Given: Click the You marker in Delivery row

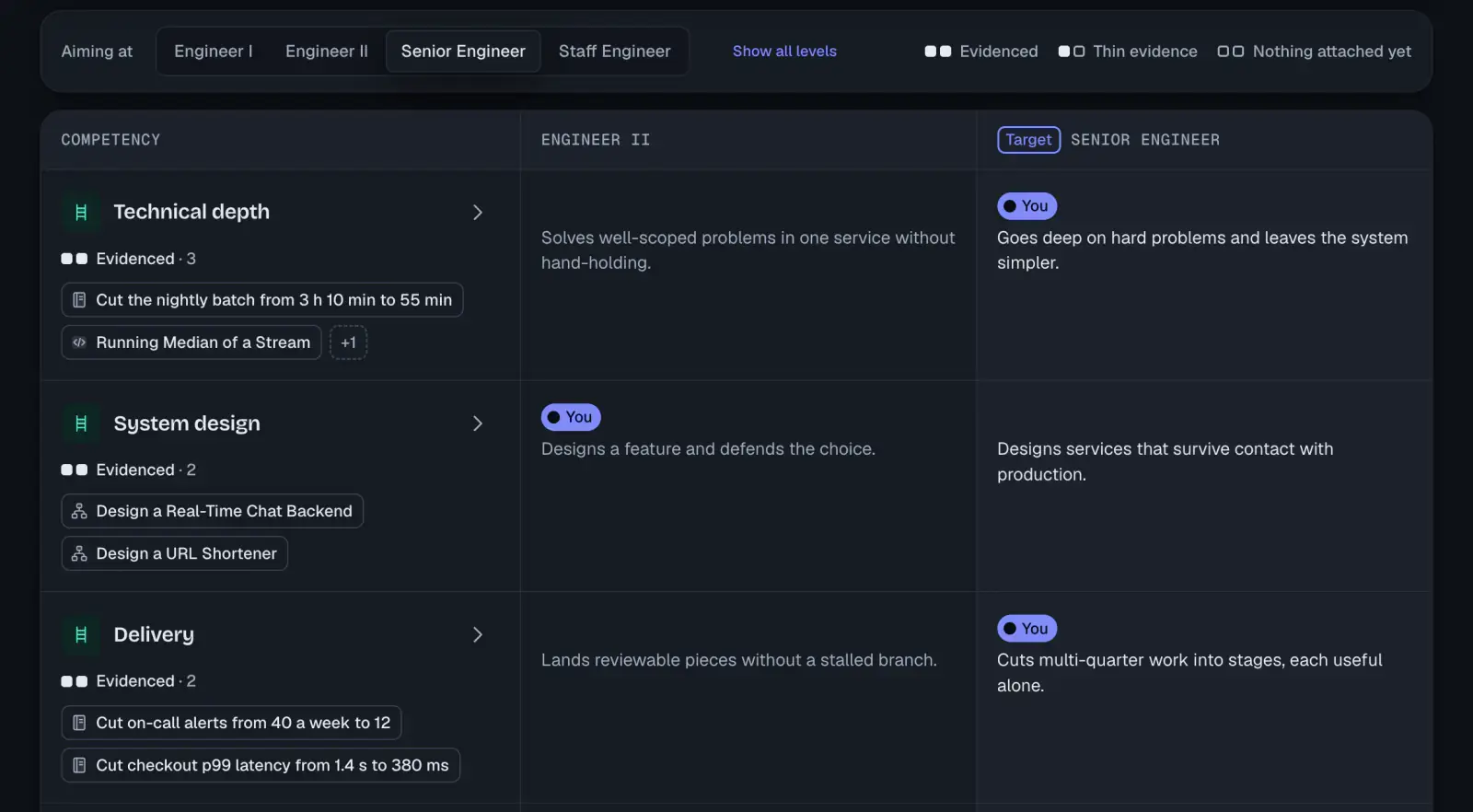Looking at the screenshot, I should pyautogui.click(x=1026, y=629).
